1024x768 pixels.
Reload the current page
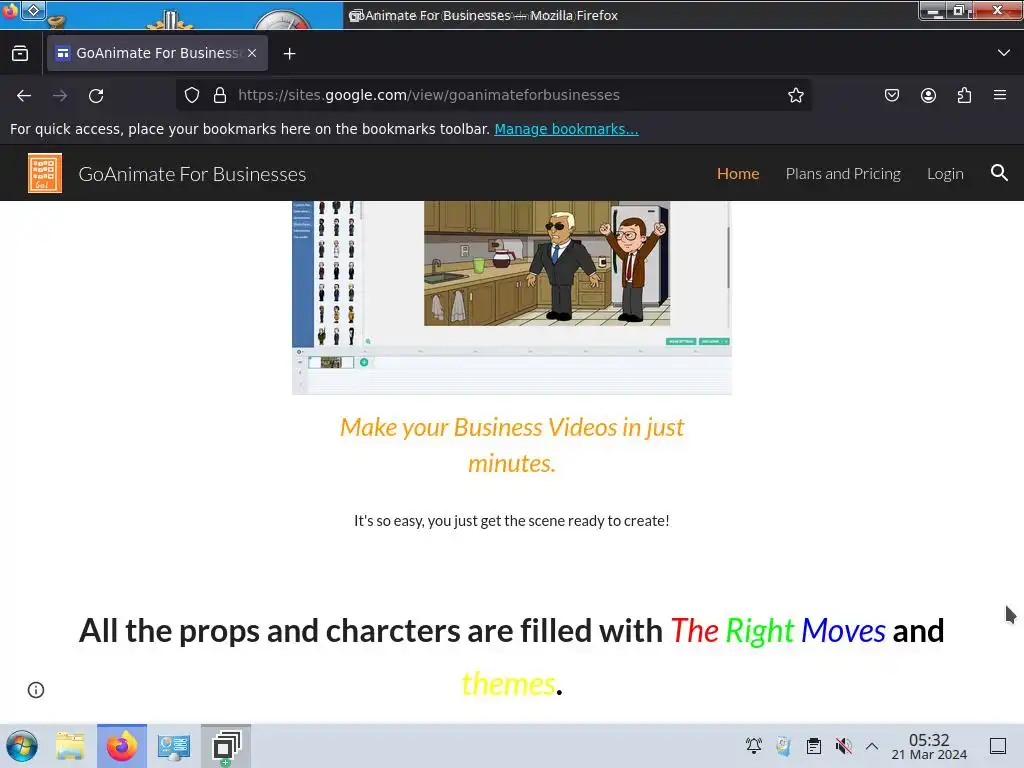point(96,95)
